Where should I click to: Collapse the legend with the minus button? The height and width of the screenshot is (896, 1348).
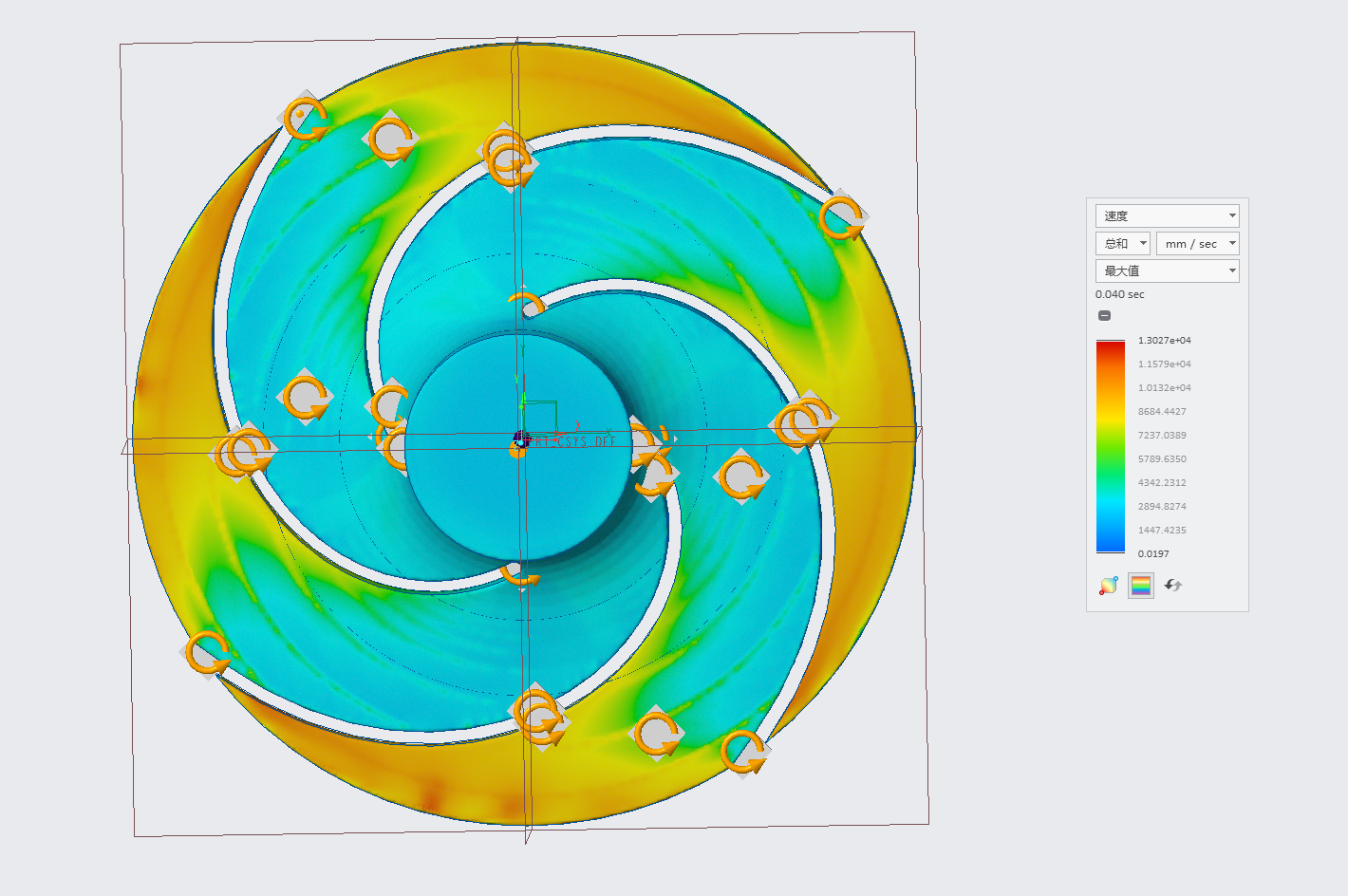tap(1104, 316)
